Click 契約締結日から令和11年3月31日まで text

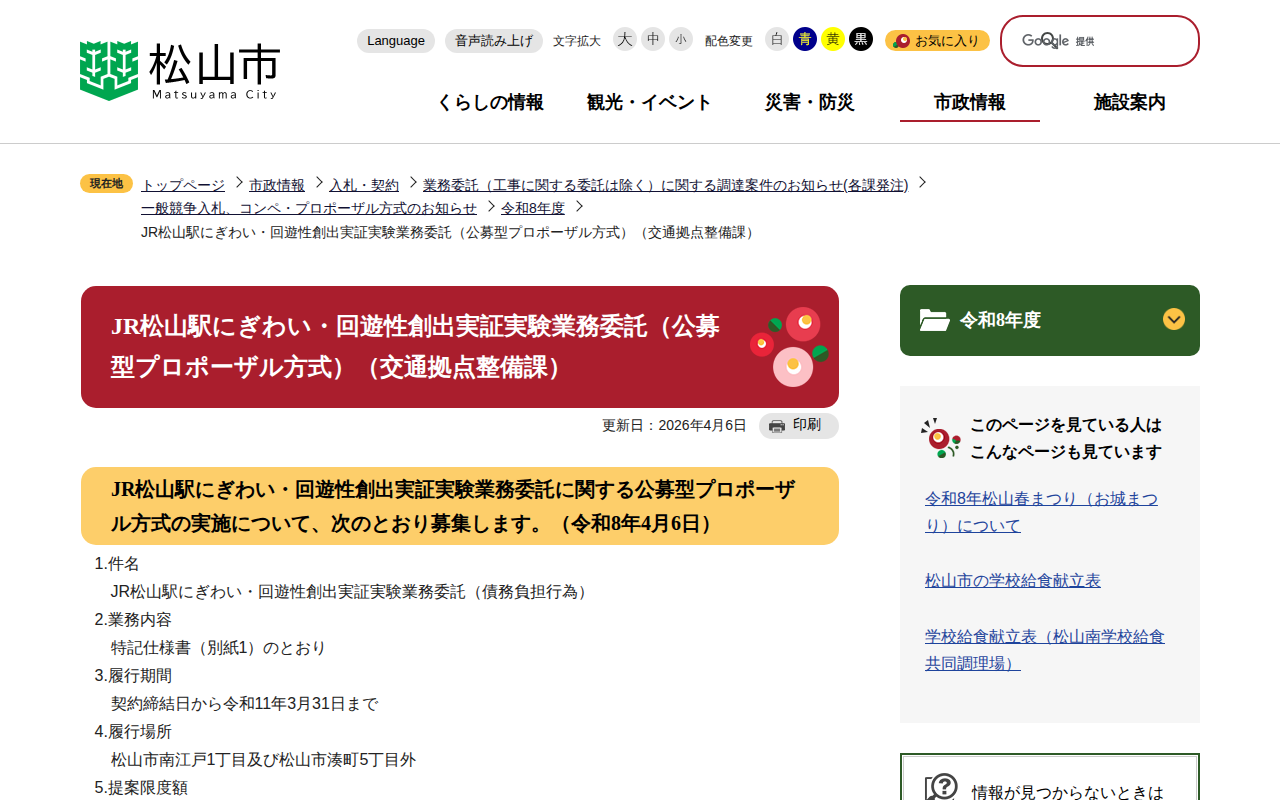pyautogui.click(x=244, y=704)
